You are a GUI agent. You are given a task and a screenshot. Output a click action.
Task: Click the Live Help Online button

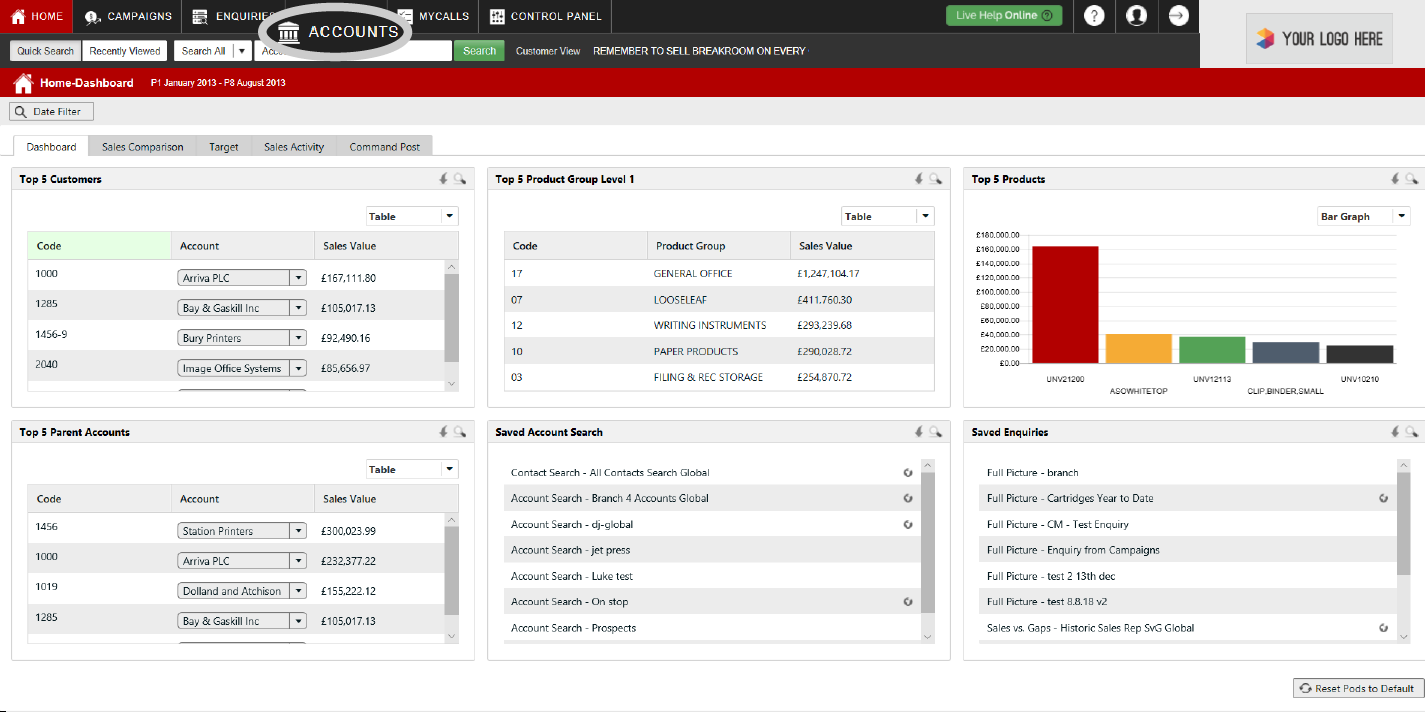coord(1004,16)
